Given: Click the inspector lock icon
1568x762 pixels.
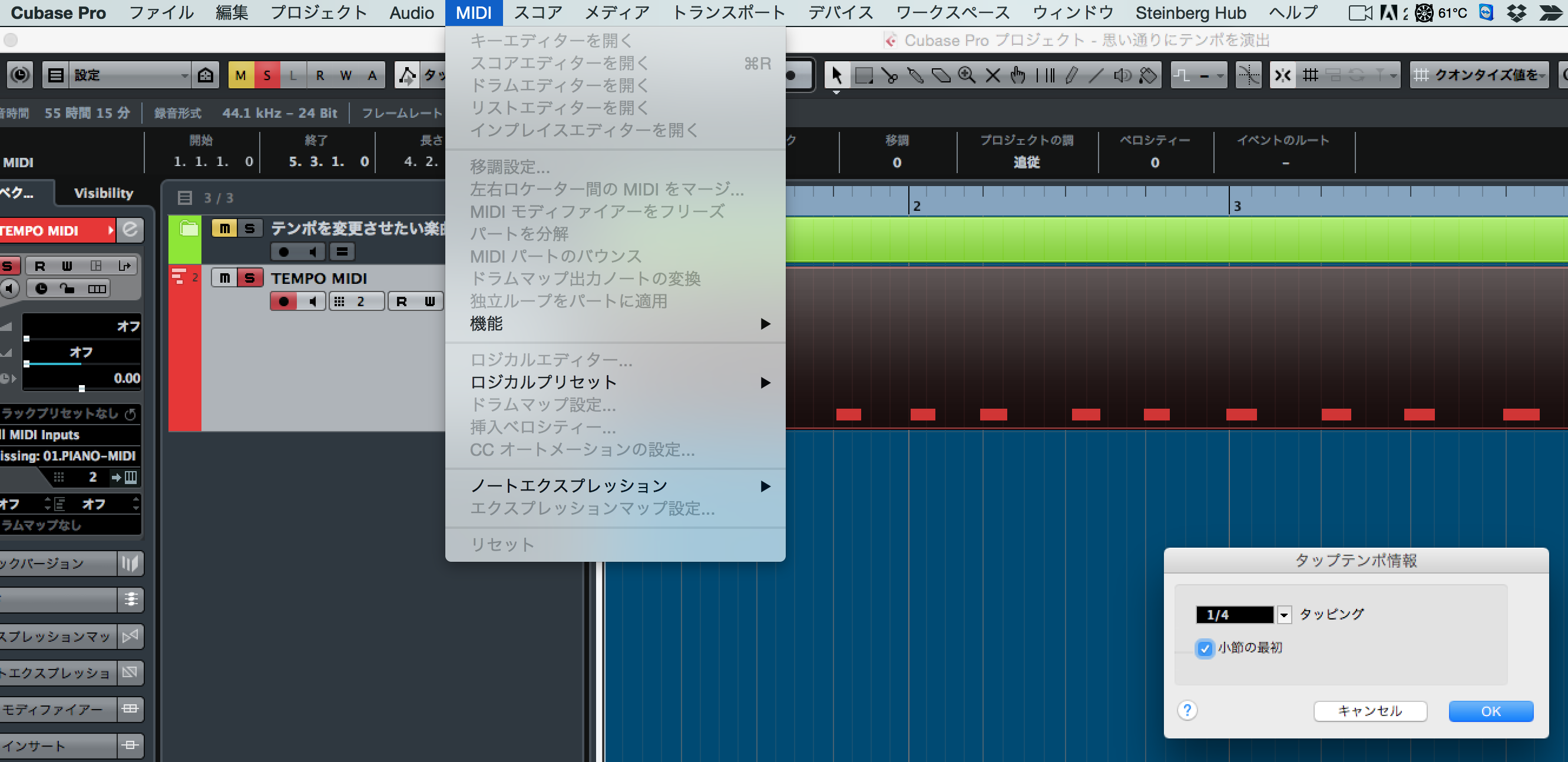Looking at the screenshot, I should point(67,289).
